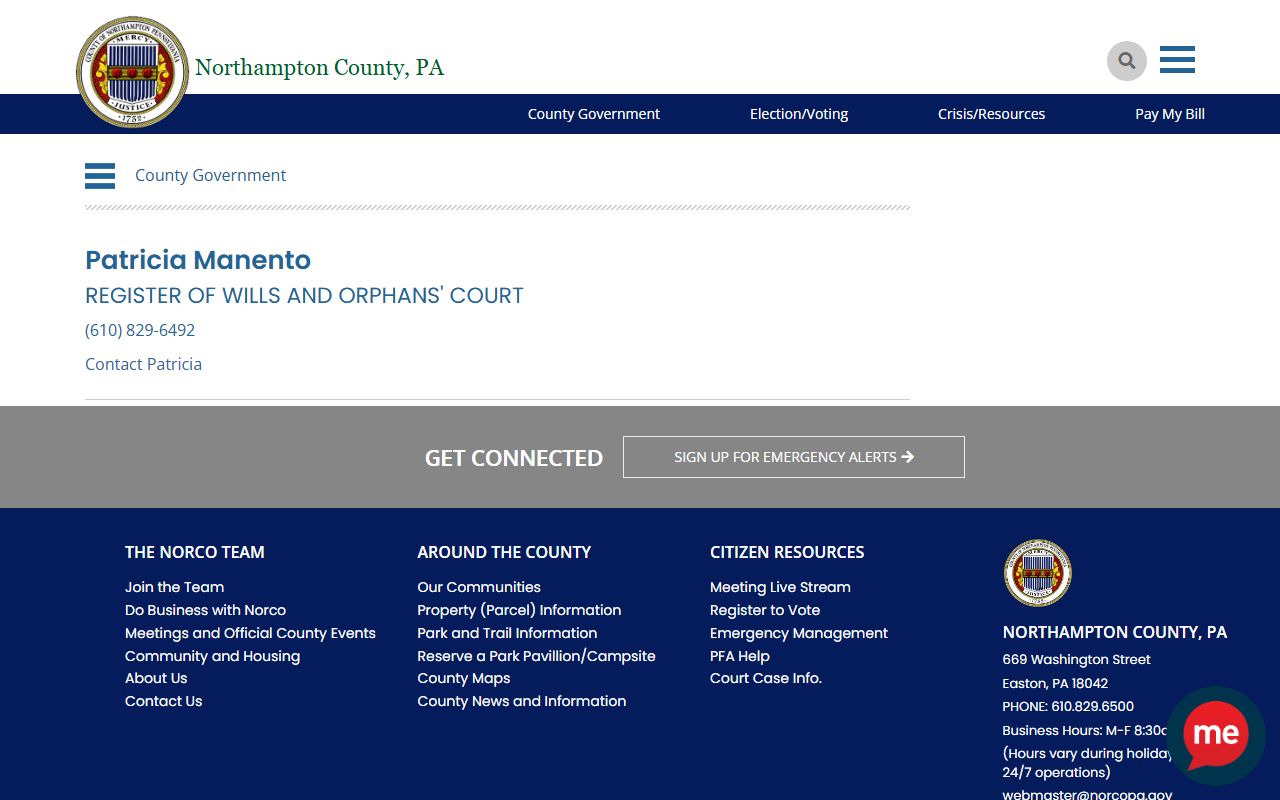Image resolution: width=1280 pixels, height=800 pixels.
Task: Open the Contact Patricia link
Action: click(x=143, y=364)
